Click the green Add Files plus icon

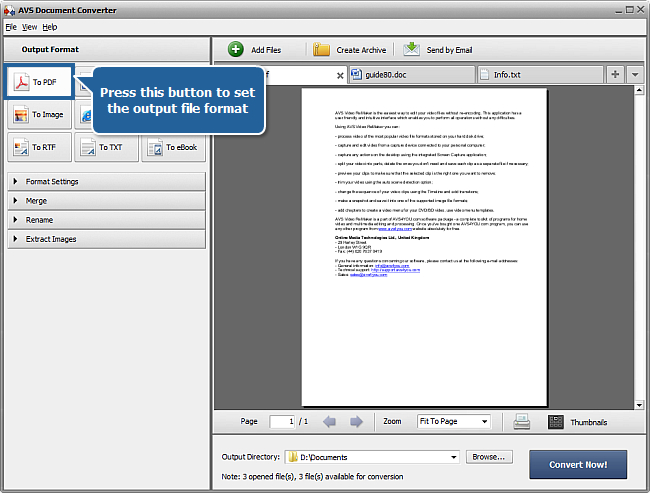(235, 49)
